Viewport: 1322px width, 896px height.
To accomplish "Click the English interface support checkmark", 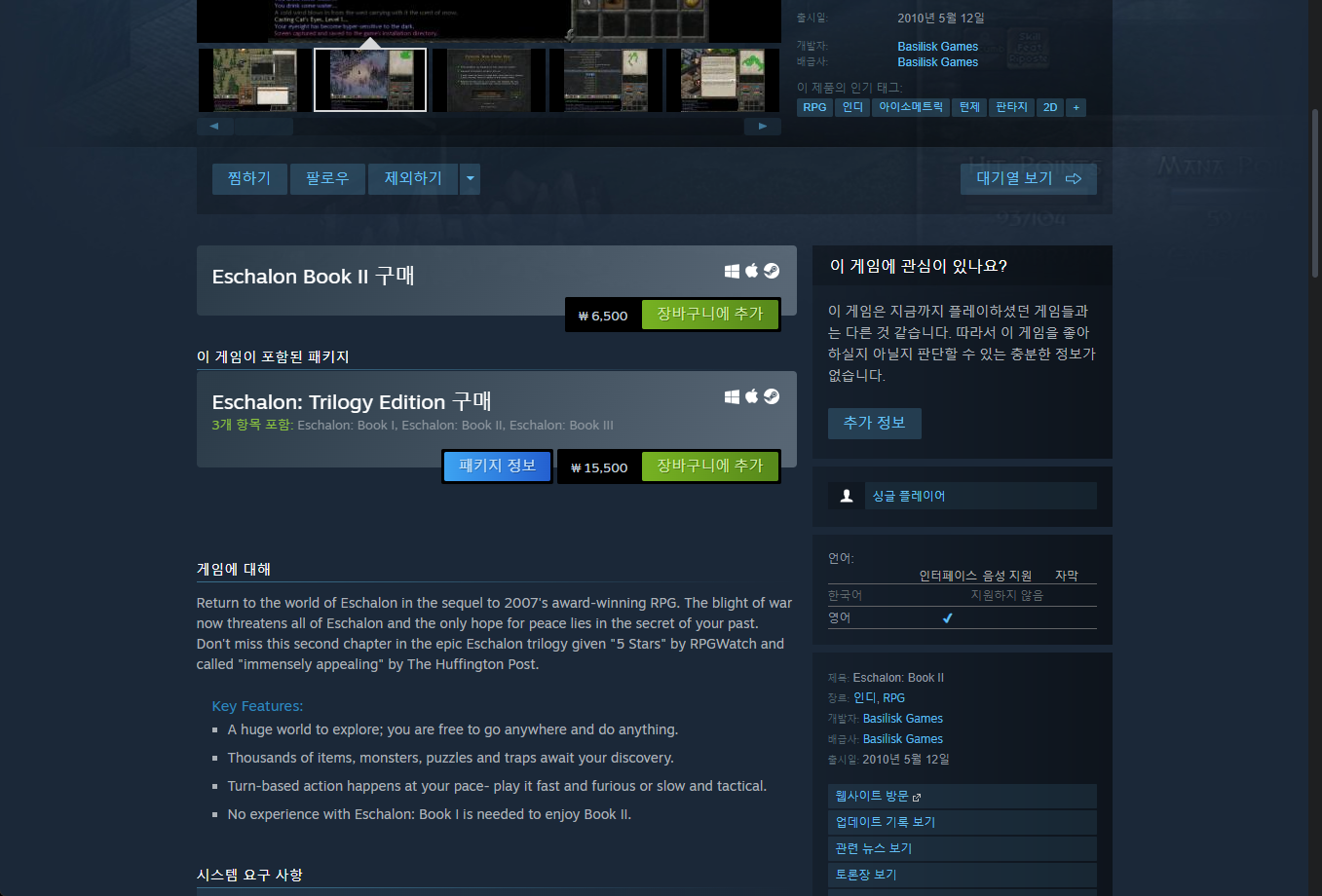I will click(947, 617).
